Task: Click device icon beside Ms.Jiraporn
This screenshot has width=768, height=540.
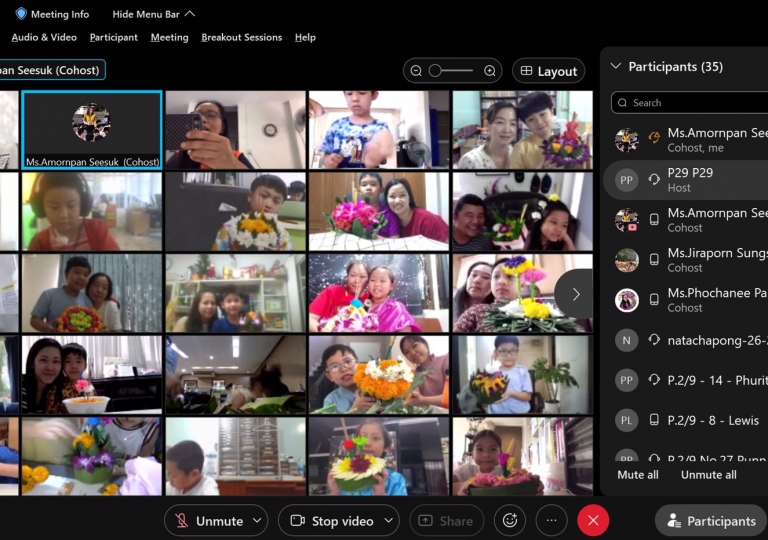Action: [x=654, y=260]
